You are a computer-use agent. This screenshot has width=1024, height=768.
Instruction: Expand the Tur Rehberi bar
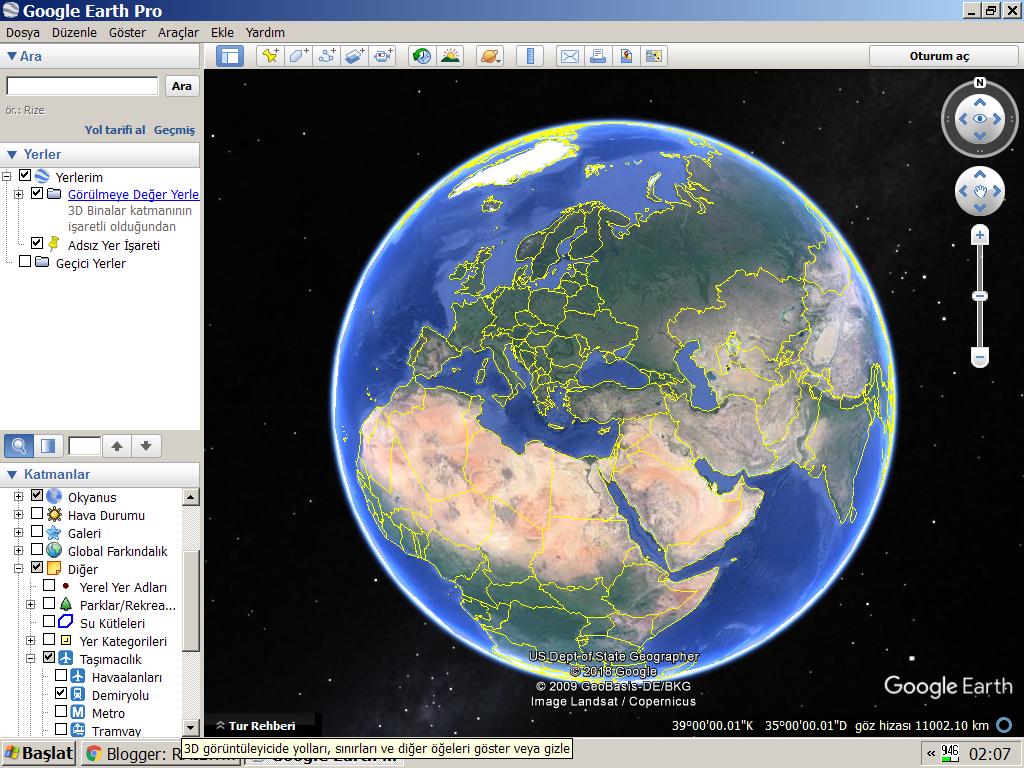(x=256, y=726)
